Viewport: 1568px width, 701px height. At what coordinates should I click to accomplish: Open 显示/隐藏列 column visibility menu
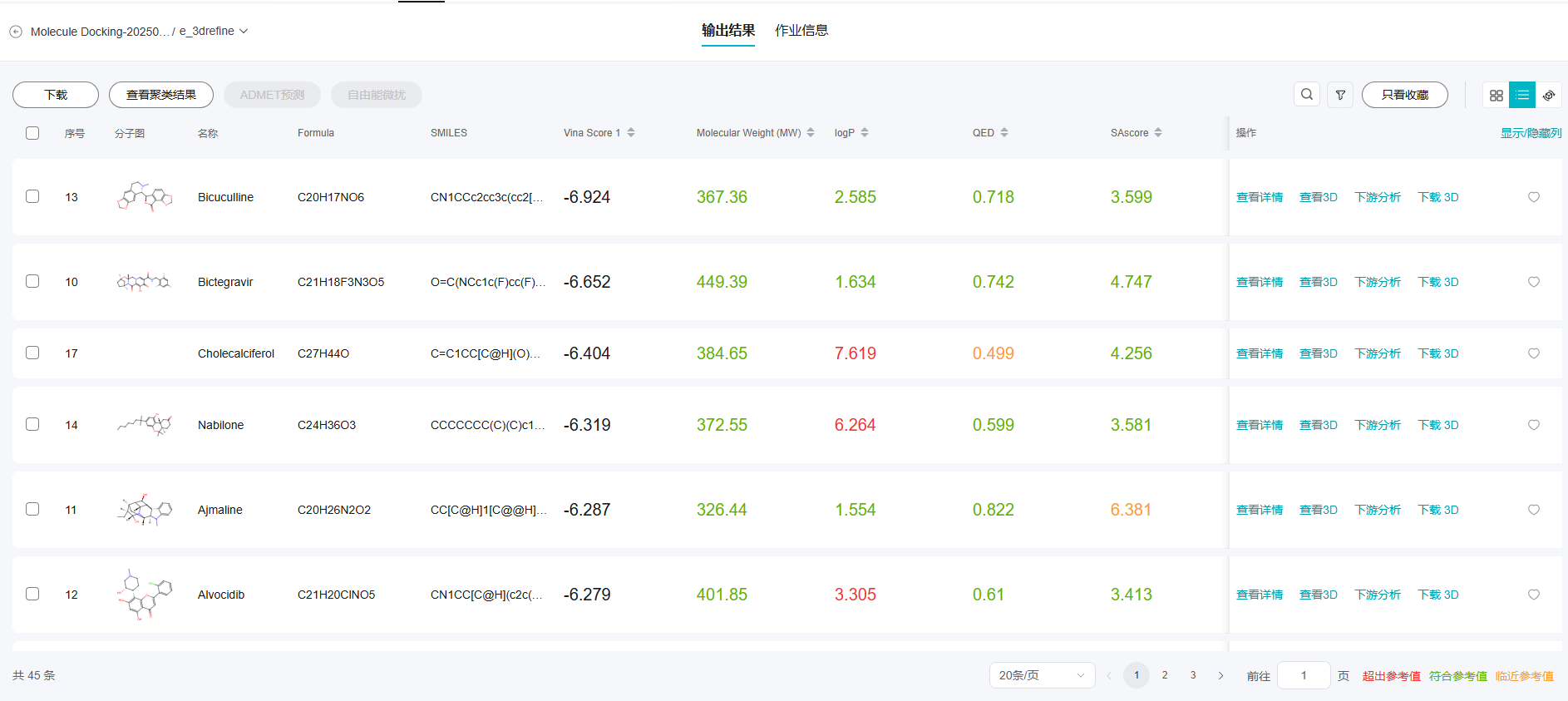tap(1530, 133)
